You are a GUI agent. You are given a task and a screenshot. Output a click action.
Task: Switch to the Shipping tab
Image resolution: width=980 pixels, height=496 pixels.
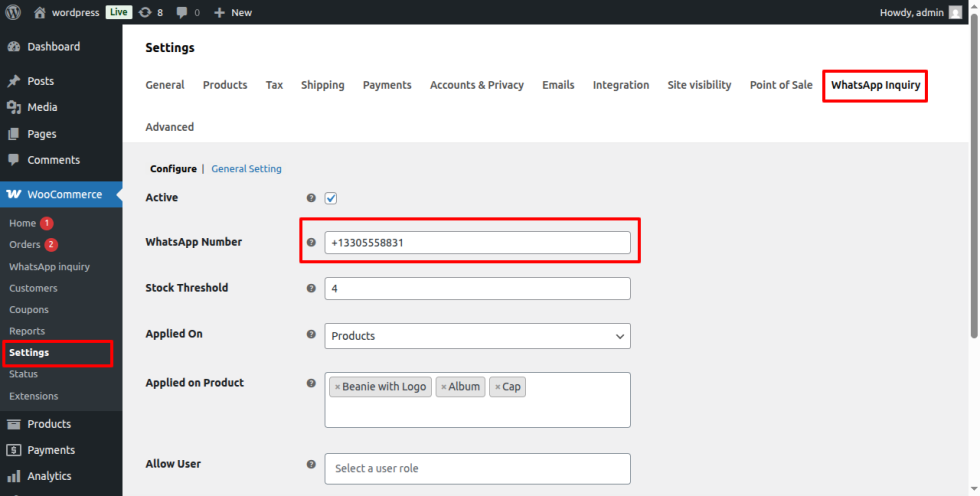pos(322,85)
